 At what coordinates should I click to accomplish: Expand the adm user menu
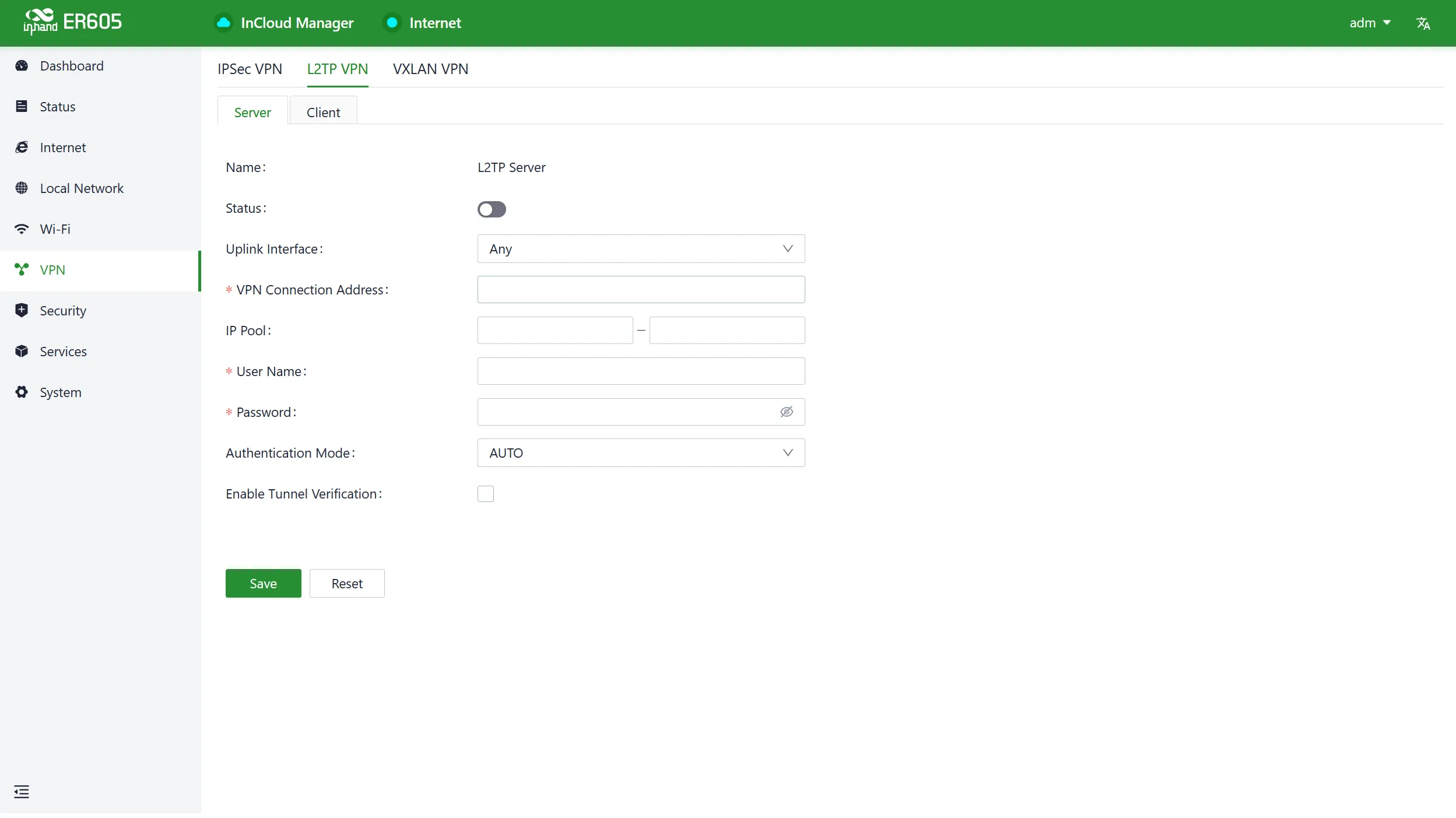1370,23
